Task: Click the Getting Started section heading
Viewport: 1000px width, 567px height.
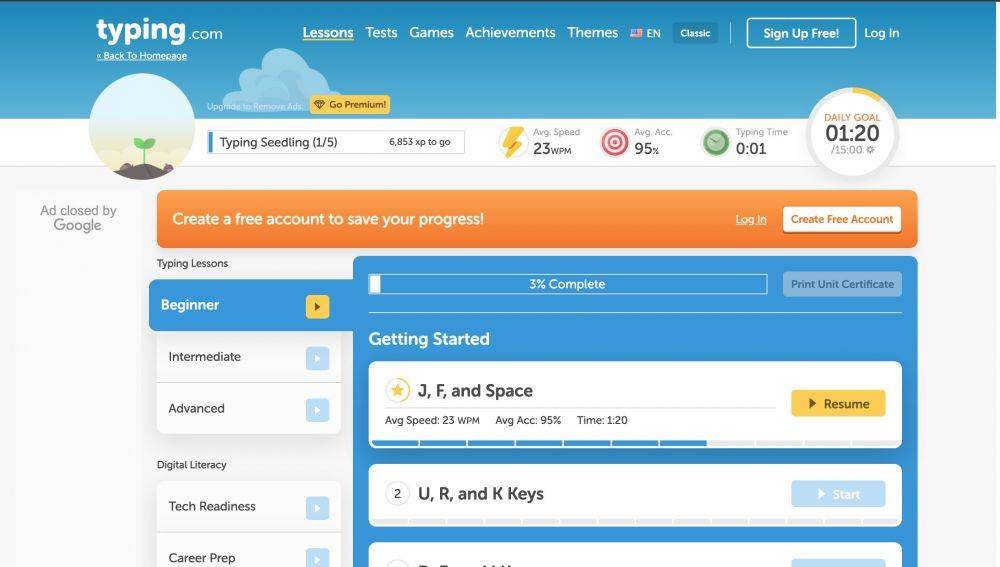Action: click(429, 339)
